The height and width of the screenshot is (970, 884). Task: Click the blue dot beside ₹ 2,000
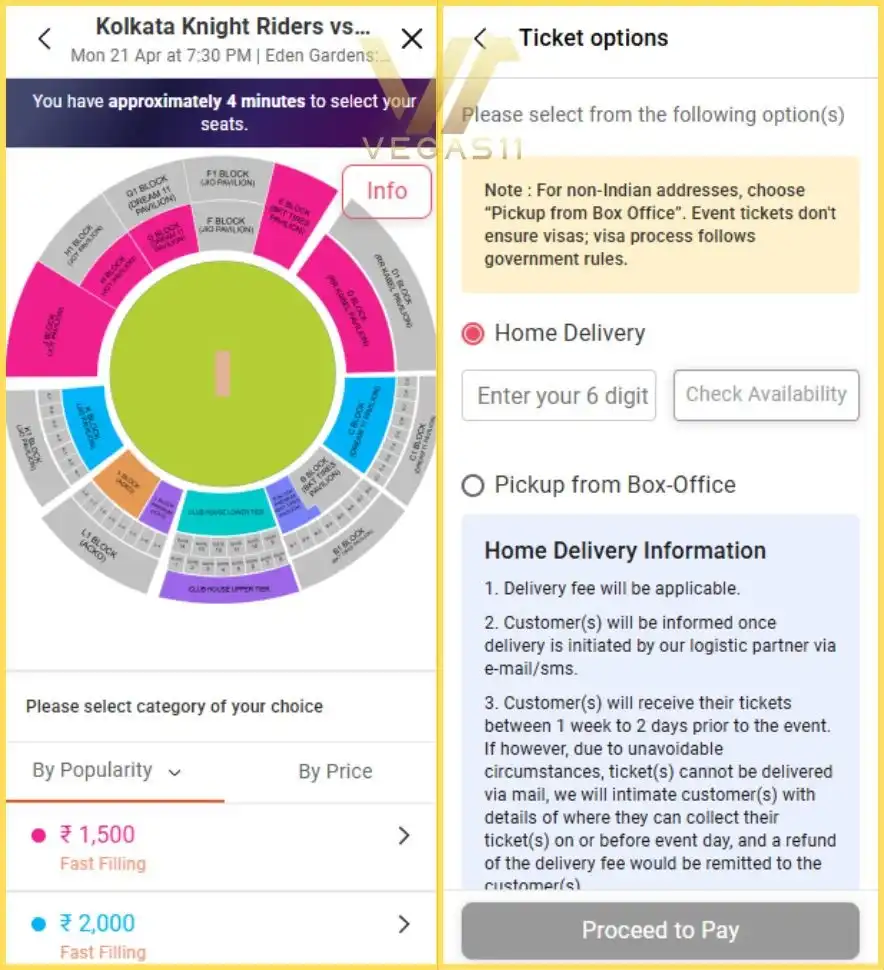(39, 924)
